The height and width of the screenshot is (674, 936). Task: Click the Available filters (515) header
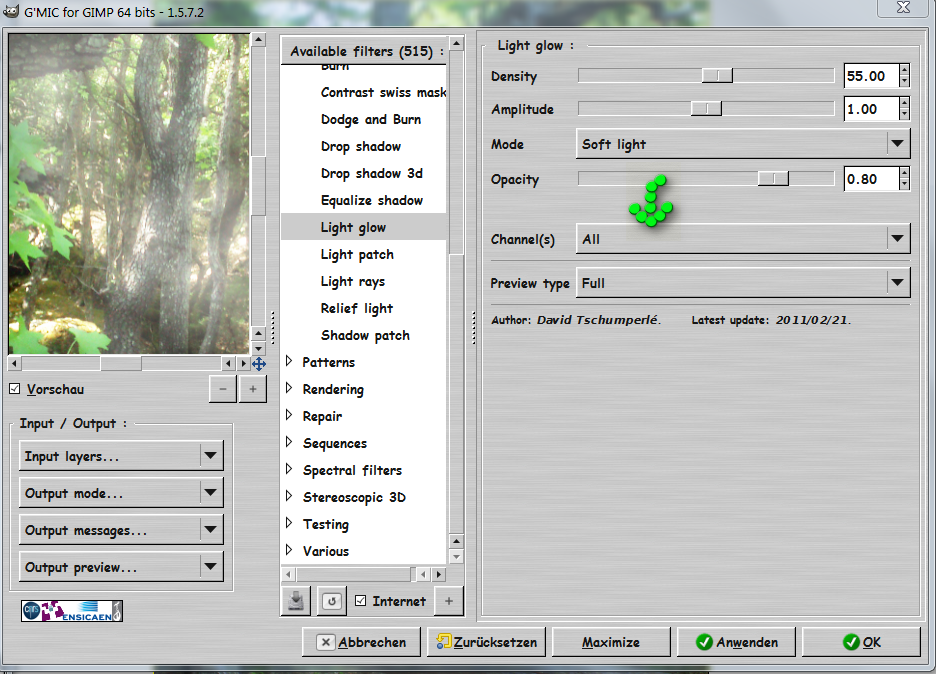point(364,51)
